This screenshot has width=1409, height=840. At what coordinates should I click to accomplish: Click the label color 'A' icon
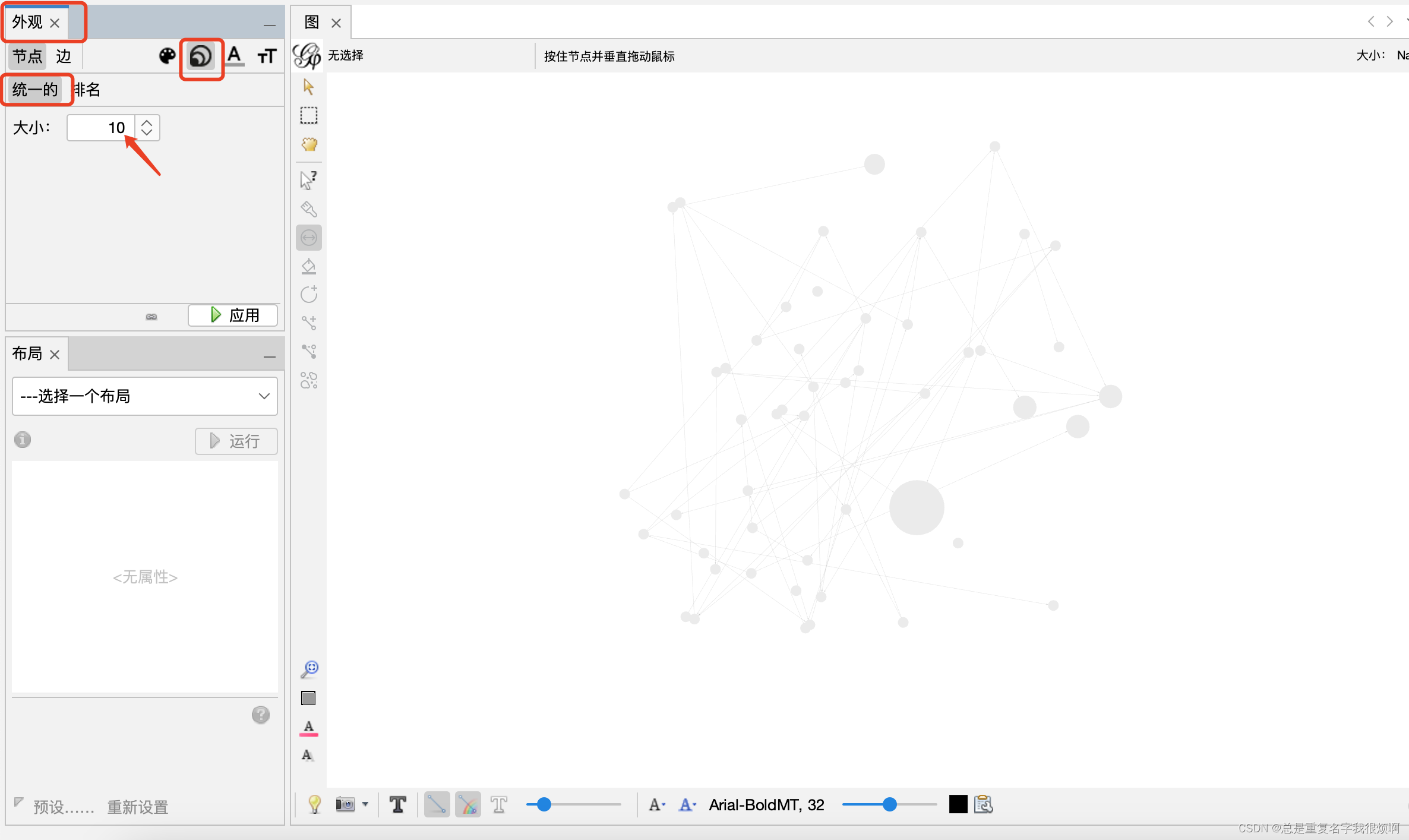235,56
